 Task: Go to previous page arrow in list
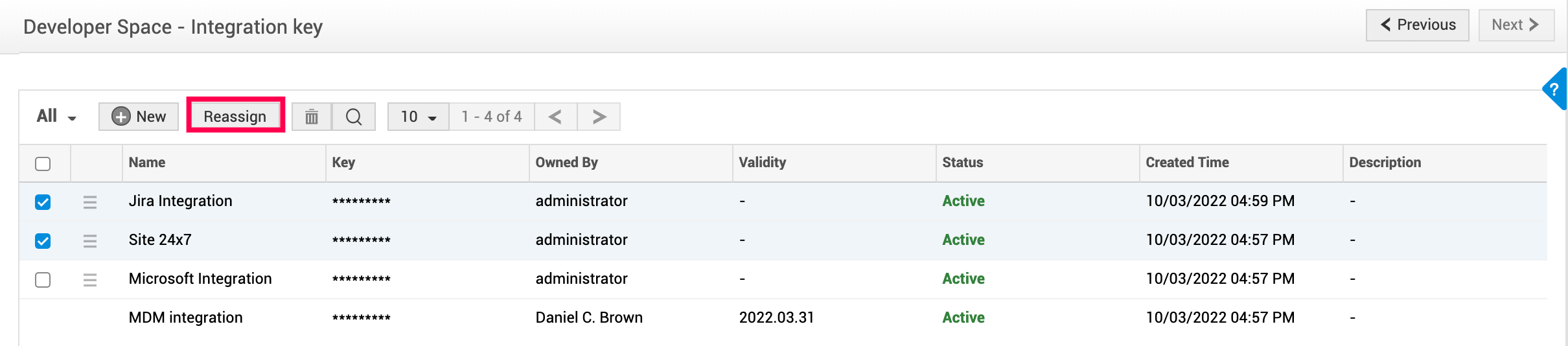(x=555, y=117)
